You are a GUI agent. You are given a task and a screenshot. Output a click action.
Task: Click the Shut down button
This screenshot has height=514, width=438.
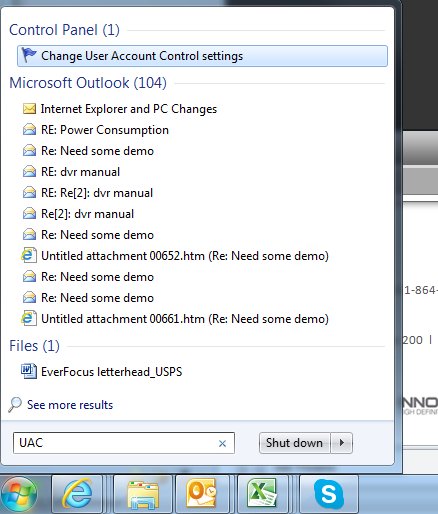[294, 443]
